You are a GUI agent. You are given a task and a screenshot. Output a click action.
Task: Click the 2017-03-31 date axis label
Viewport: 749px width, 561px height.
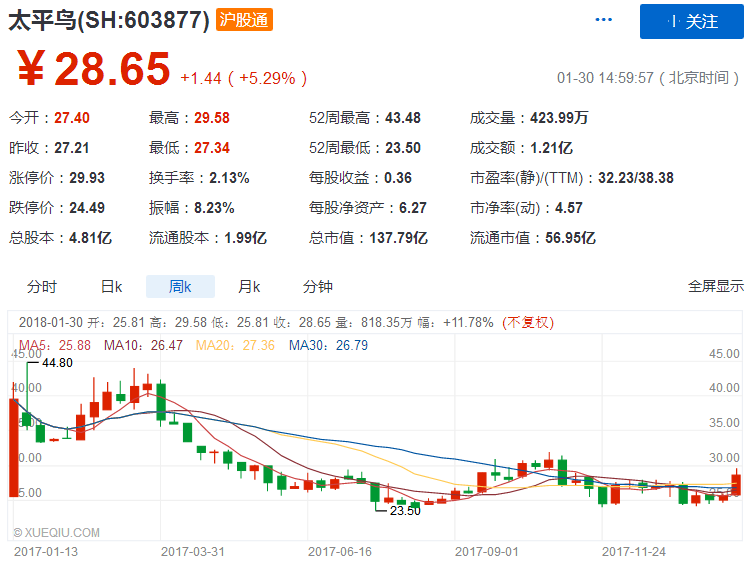(x=193, y=551)
